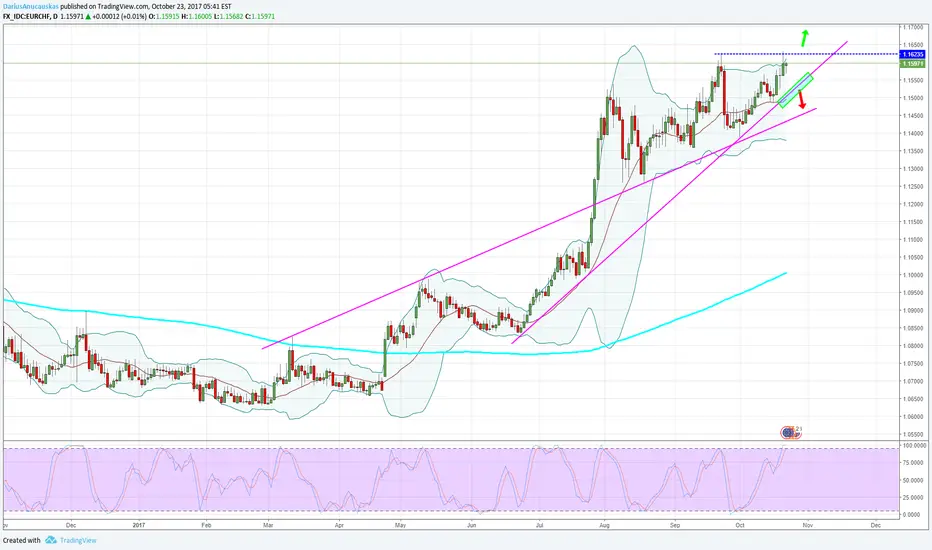932x550 pixels.
Task: Select the blue dotted horizontal resistance line
Action: [807, 54]
